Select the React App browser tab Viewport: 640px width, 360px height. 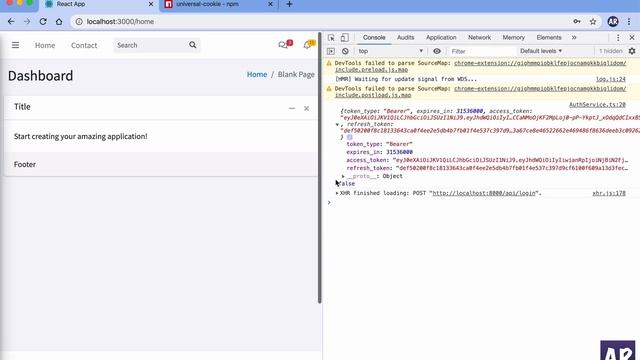[x=99, y=4]
